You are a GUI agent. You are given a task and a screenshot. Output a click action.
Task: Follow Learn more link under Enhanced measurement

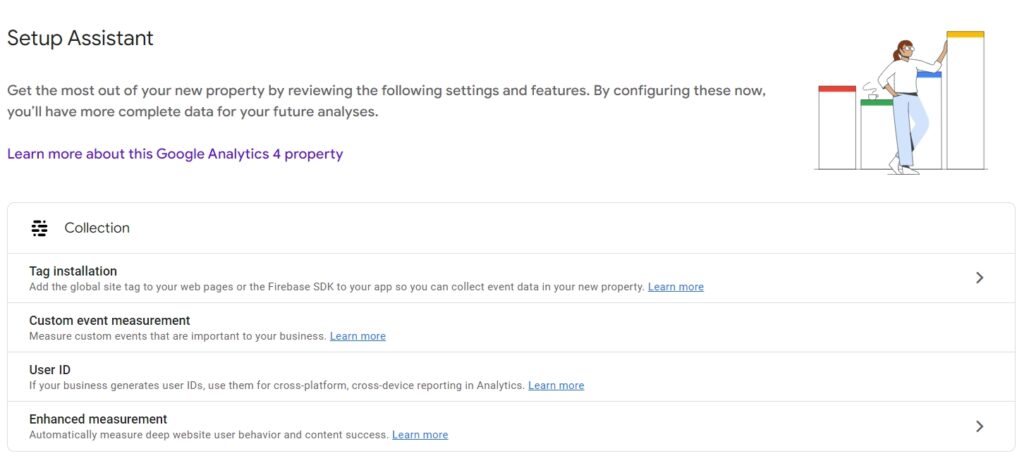[x=420, y=435]
